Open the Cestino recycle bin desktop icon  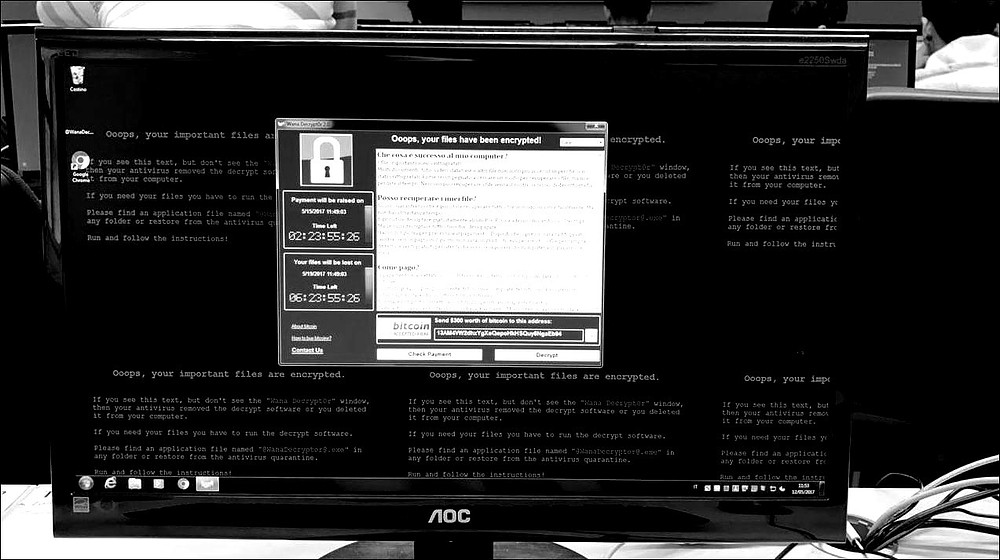pos(78,78)
